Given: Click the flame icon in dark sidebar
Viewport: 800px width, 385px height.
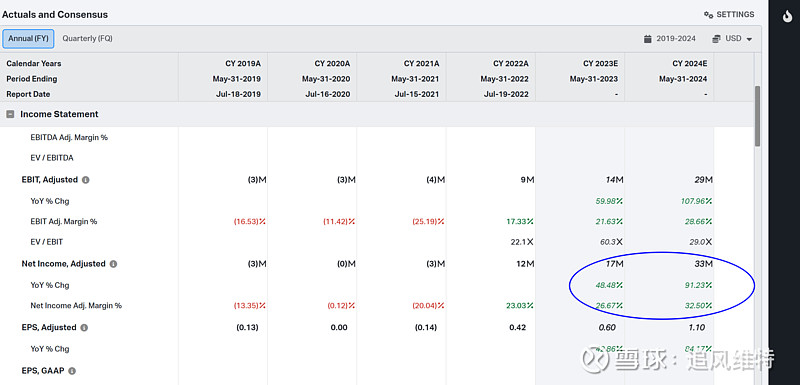Looking at the screenshot, I should 787,16.
